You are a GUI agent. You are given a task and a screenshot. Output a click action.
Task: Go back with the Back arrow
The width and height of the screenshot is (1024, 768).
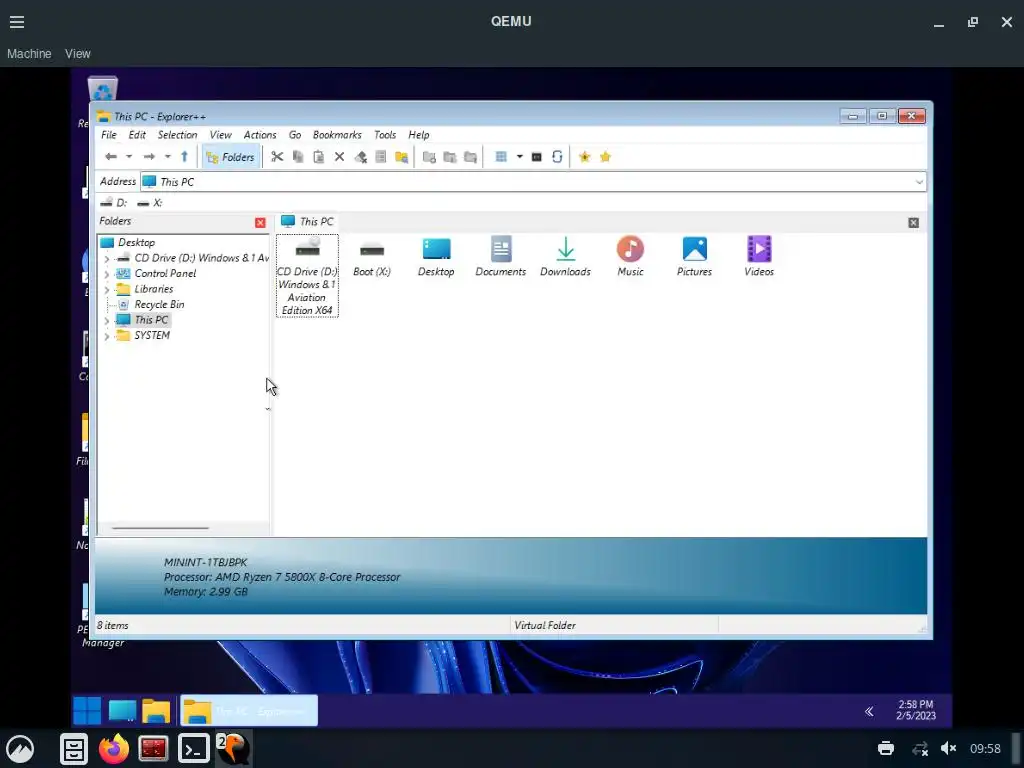pos(111,157)
